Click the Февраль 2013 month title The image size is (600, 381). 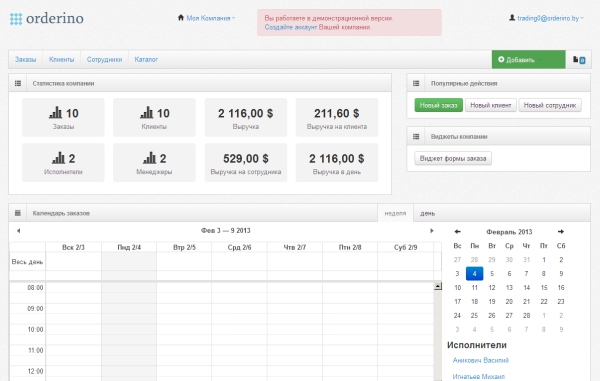tap(509, 232)
